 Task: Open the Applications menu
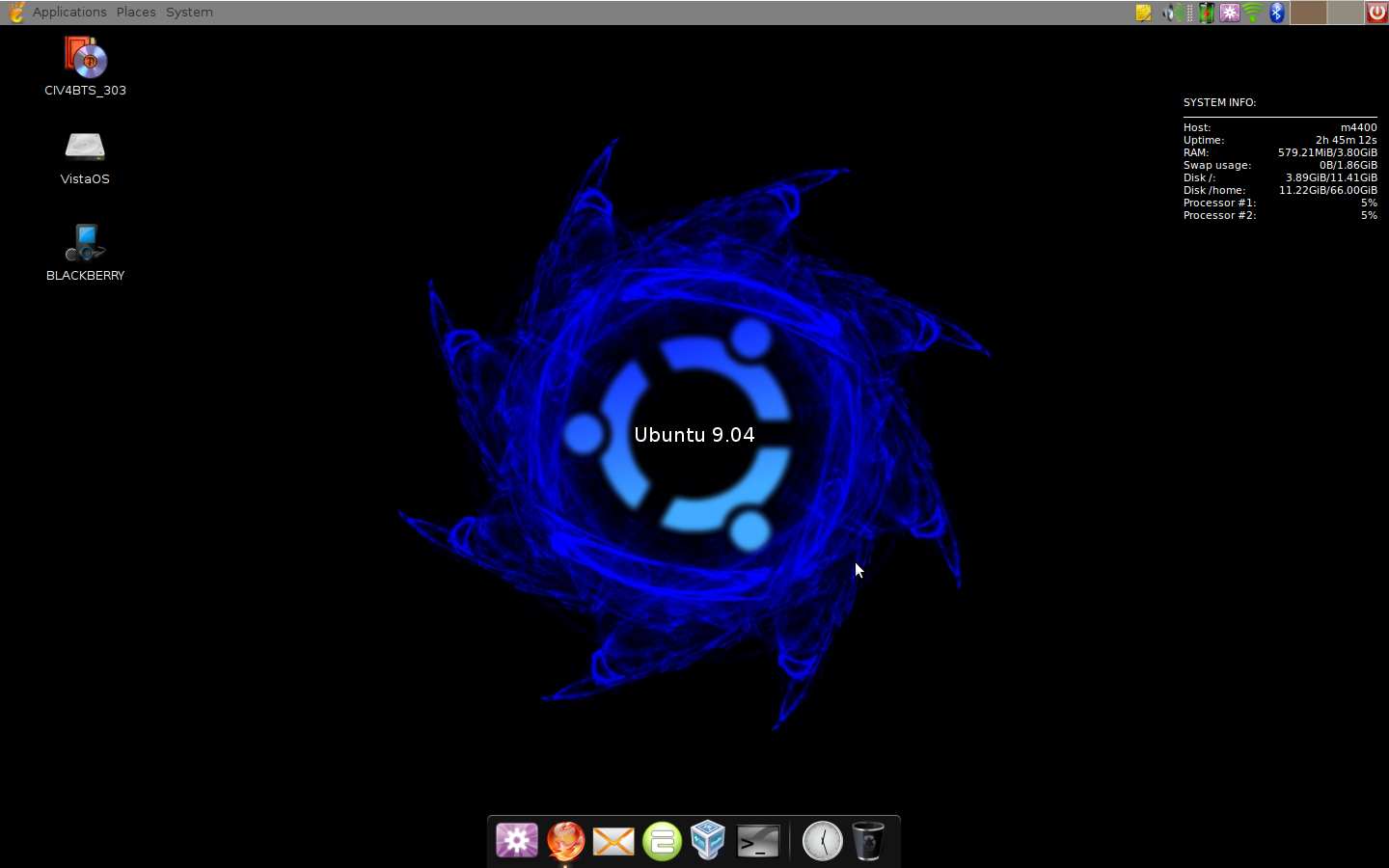tap(69, 13)
